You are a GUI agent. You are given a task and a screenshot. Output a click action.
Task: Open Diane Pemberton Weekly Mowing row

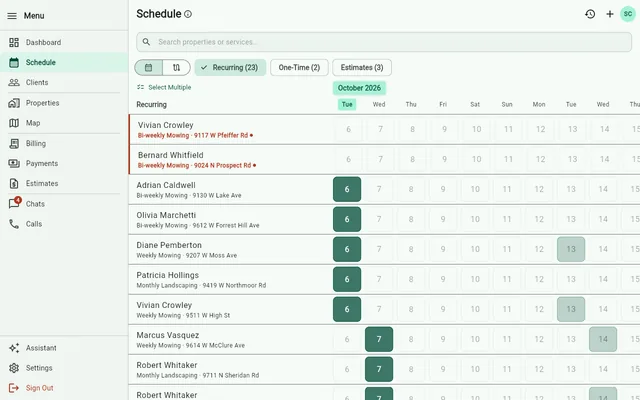(231, 249)
